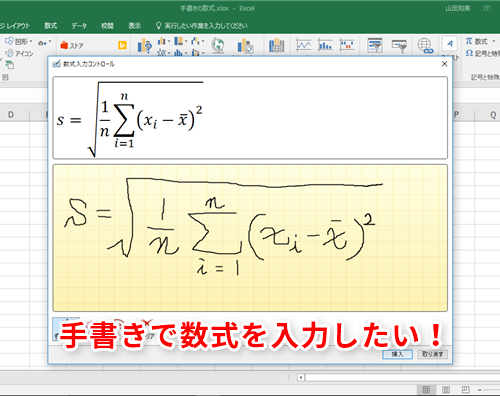Switch to the 校閲 ribbon tab
The width and height of the screenshot is (500, 396).
[107, 26]
